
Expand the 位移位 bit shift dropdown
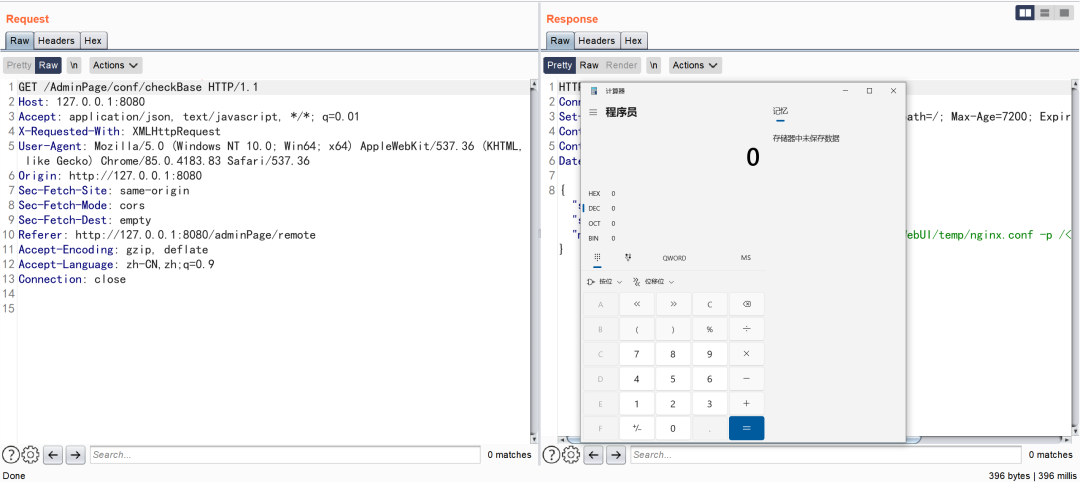653,282
